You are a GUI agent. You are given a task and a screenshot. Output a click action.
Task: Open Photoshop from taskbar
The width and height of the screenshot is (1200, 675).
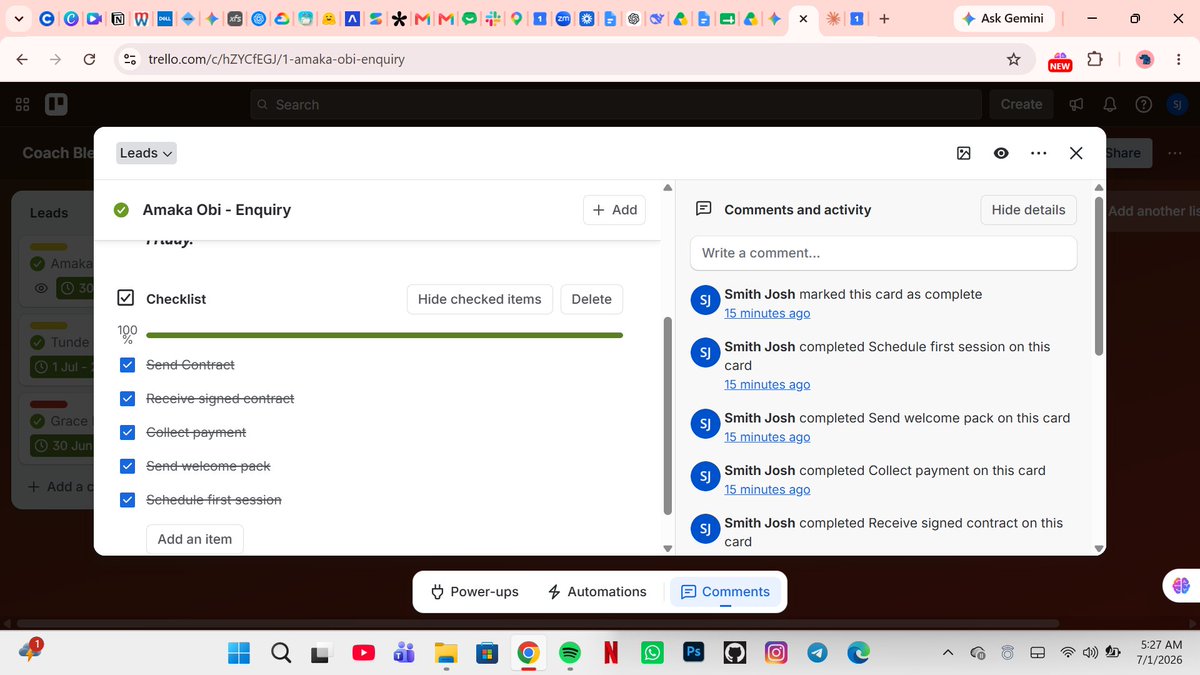coord(693,653)
